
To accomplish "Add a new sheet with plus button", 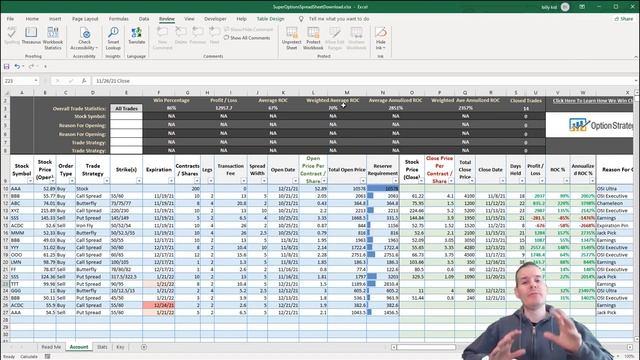I will (144, 347).
